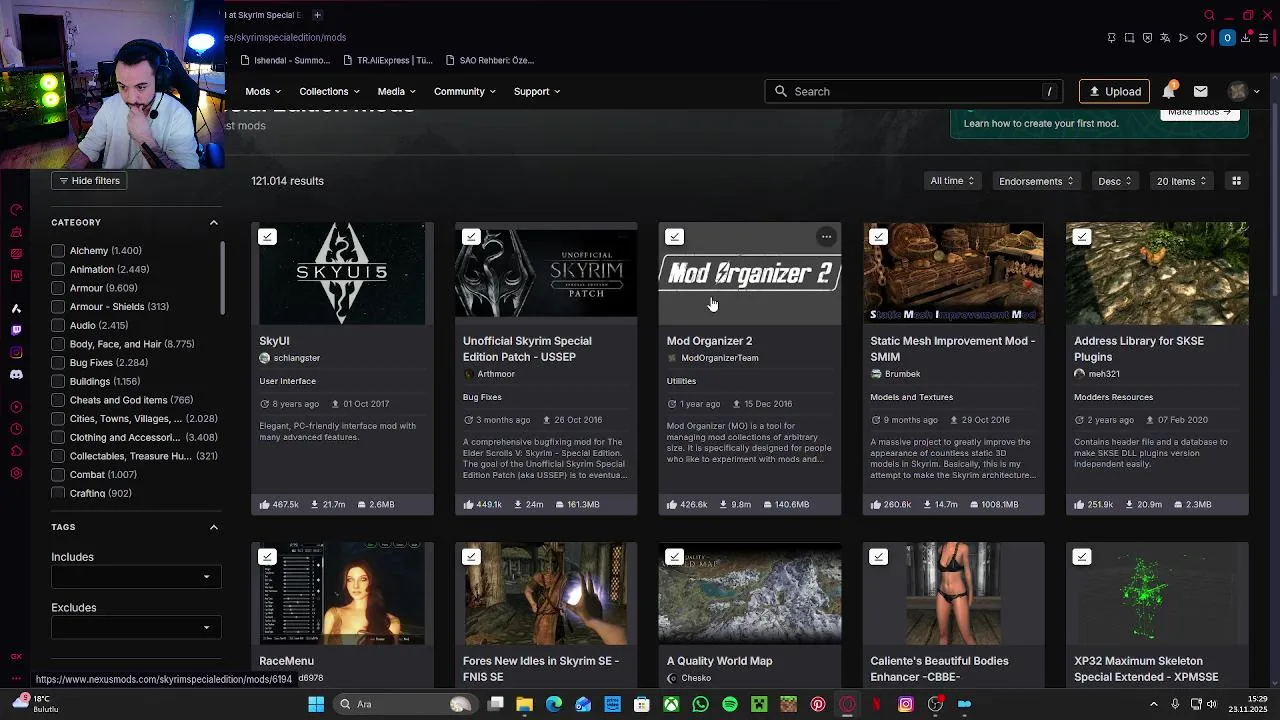
Task: Open the user profile avatar dropdown
Action: [1244, 91]
